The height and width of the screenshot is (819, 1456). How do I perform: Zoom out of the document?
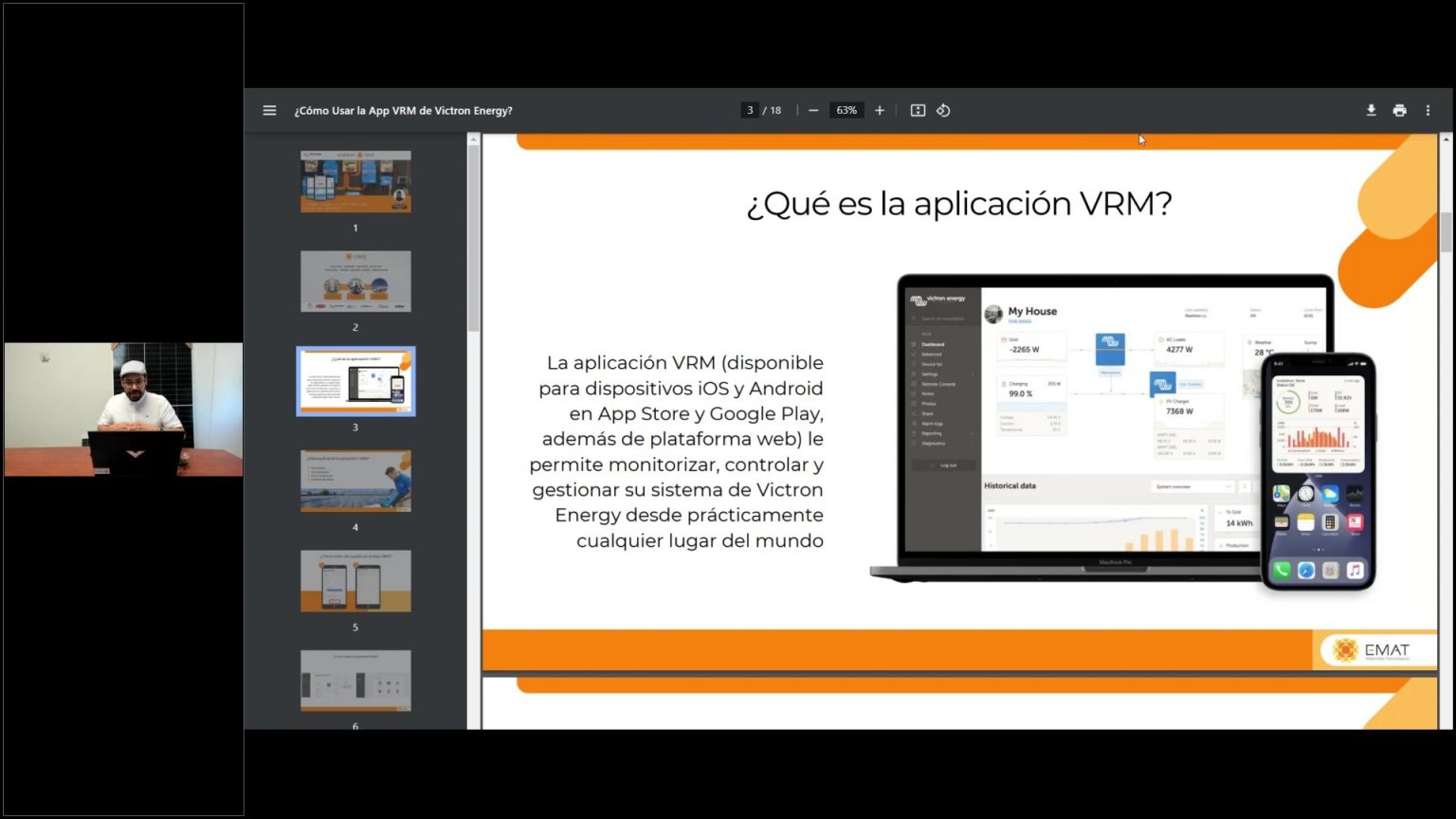click(x=812, y=110)
